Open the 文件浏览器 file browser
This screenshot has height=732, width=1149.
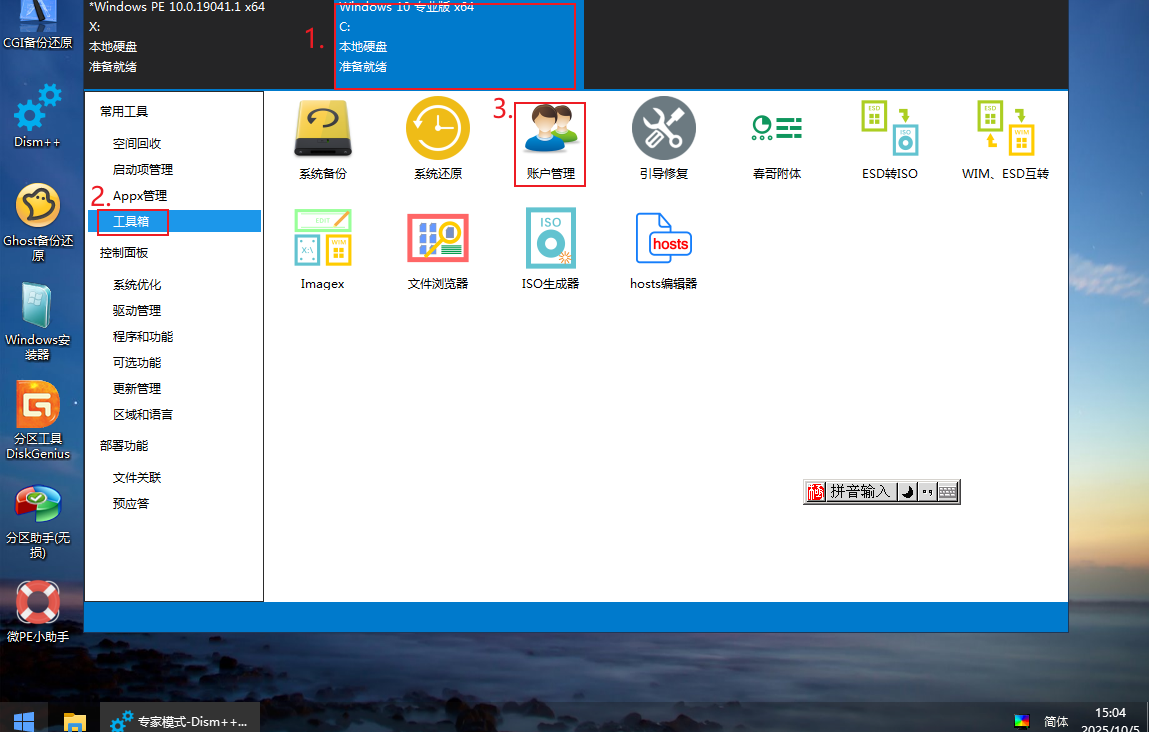[437, 249]
